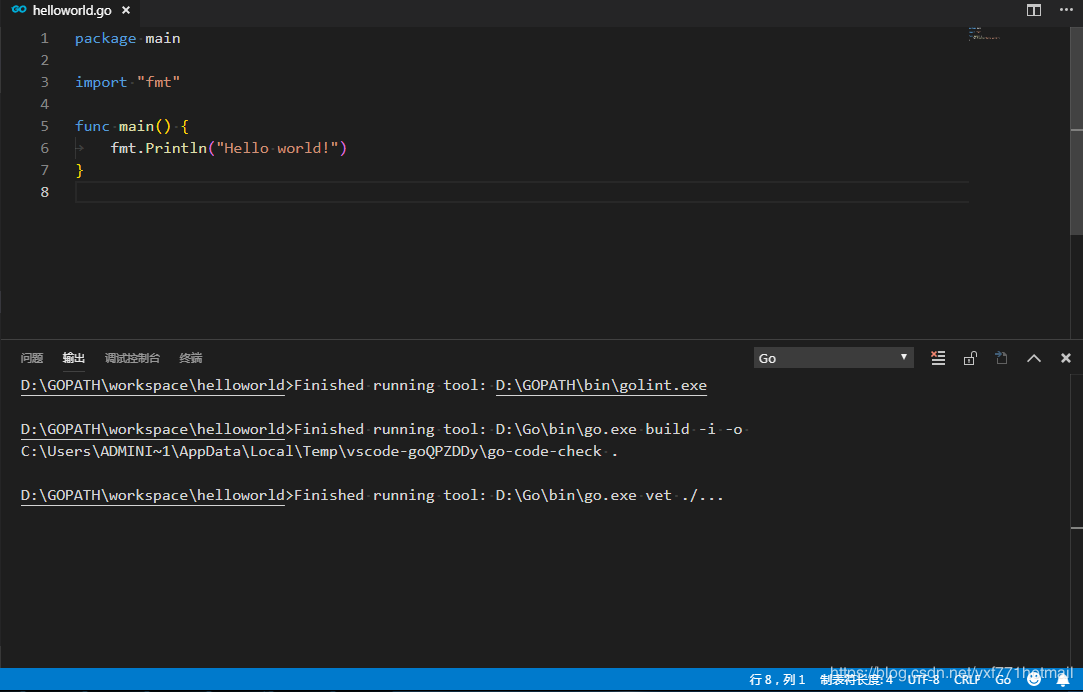Open the 终端 (Terminal) tab
This screenshot has height=692, width=1083.
191,358
